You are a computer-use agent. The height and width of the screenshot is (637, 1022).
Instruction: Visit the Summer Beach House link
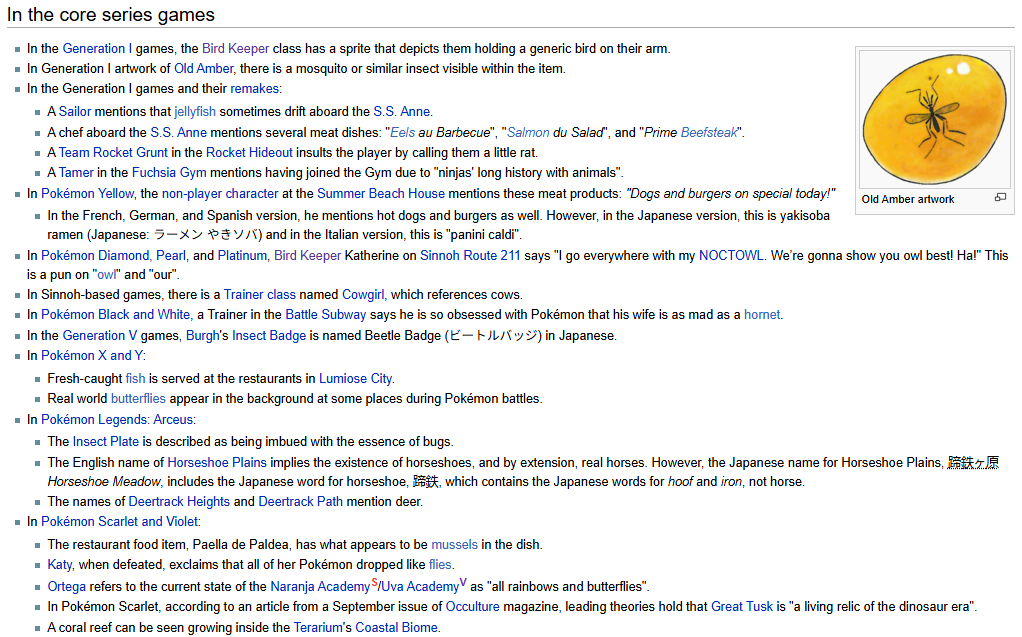coord(381,194)
